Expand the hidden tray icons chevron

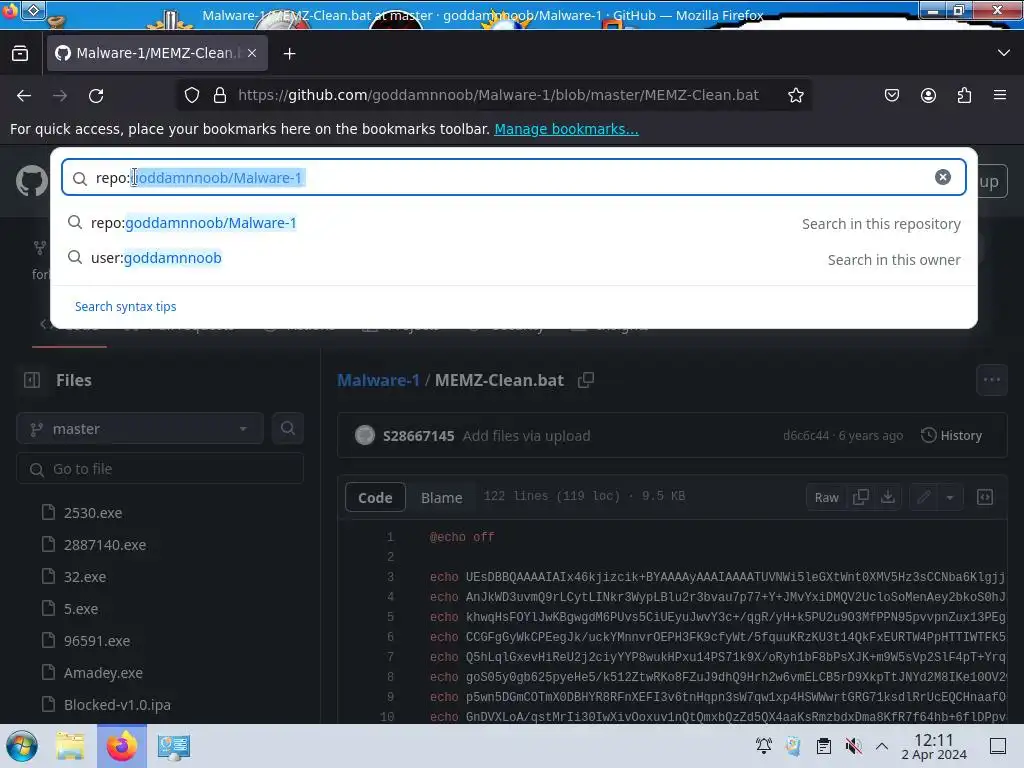coord(882,746)
